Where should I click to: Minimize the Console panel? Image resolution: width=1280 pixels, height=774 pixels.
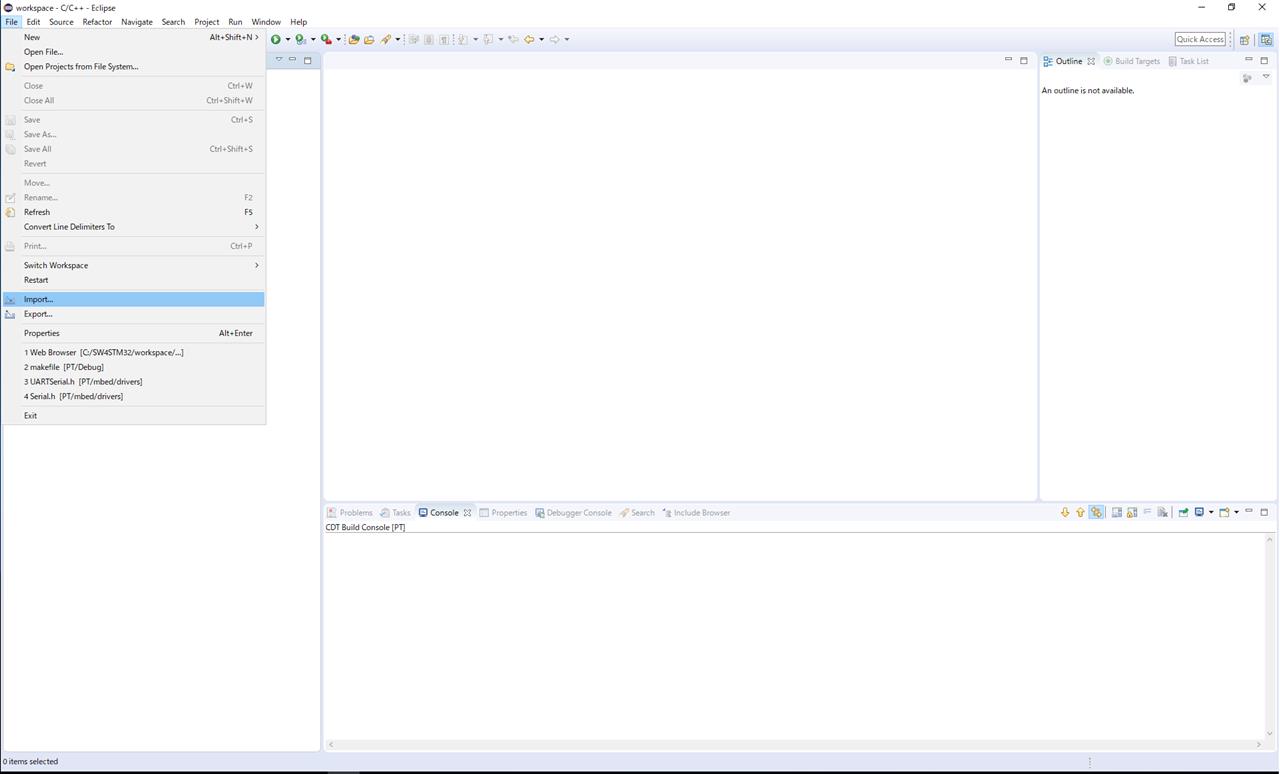[x=1248, y=511]
